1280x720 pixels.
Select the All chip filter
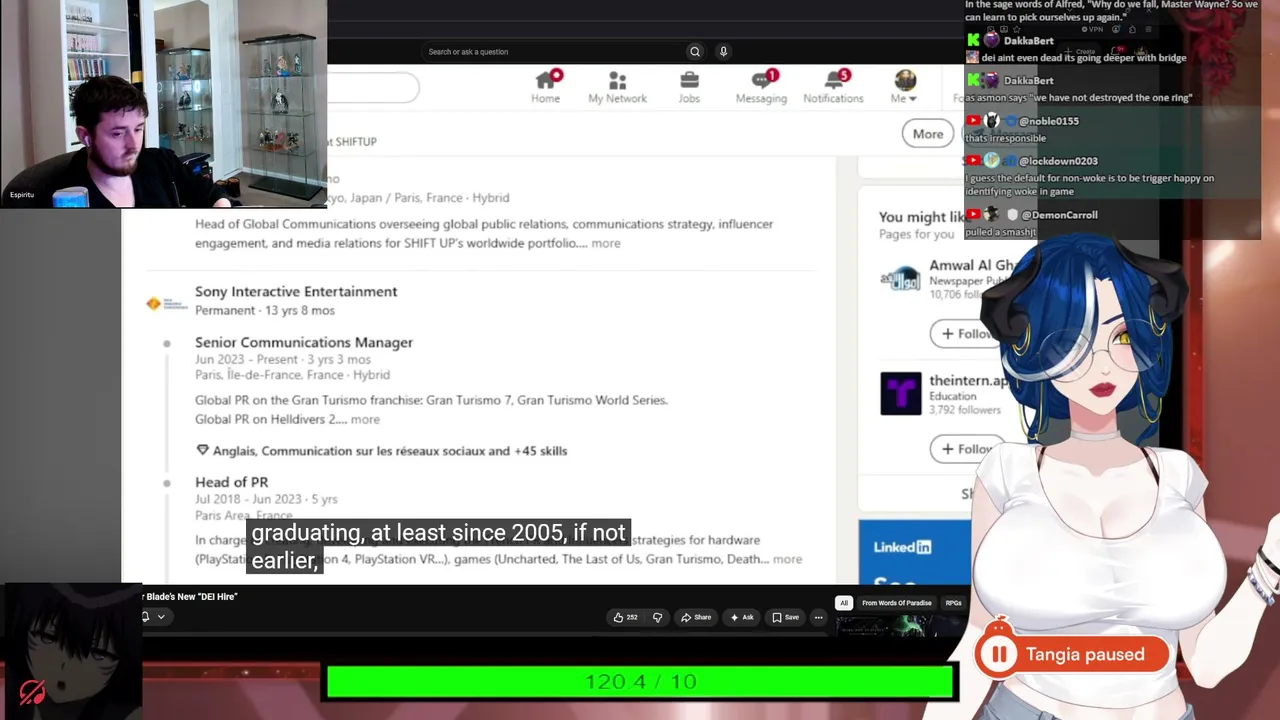(844, 603)
